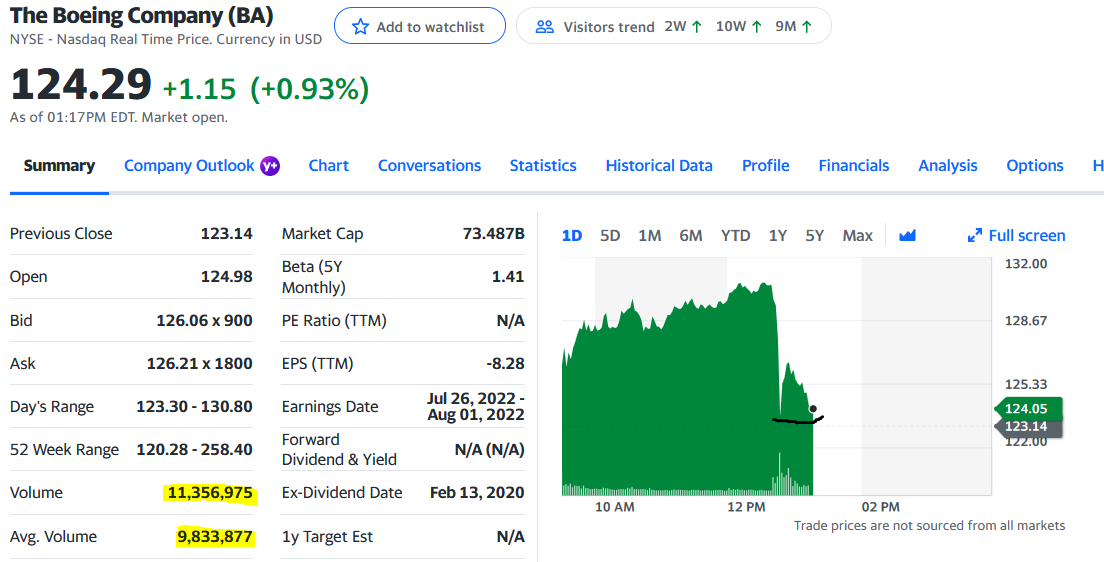Select the 5D chart range

click(x=610, y=235)
